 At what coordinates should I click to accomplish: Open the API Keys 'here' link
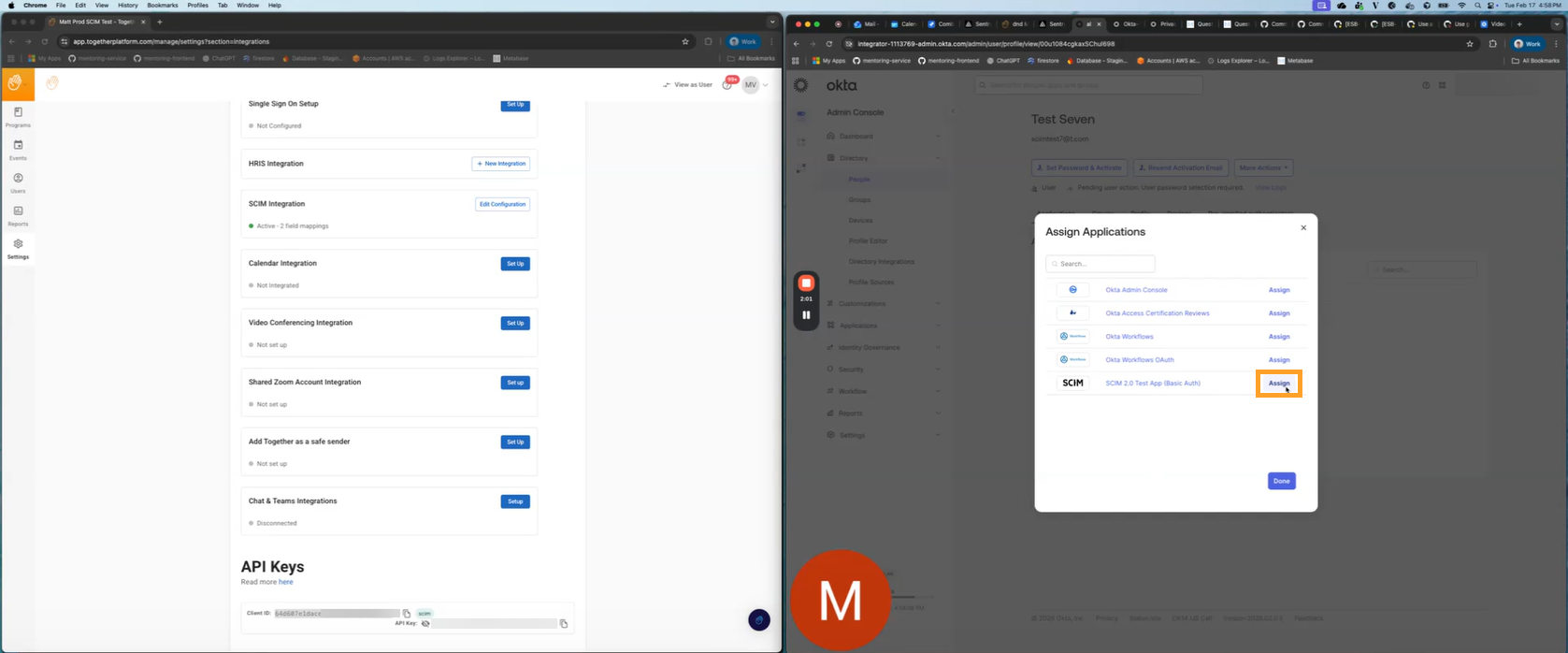coord(286,582)
